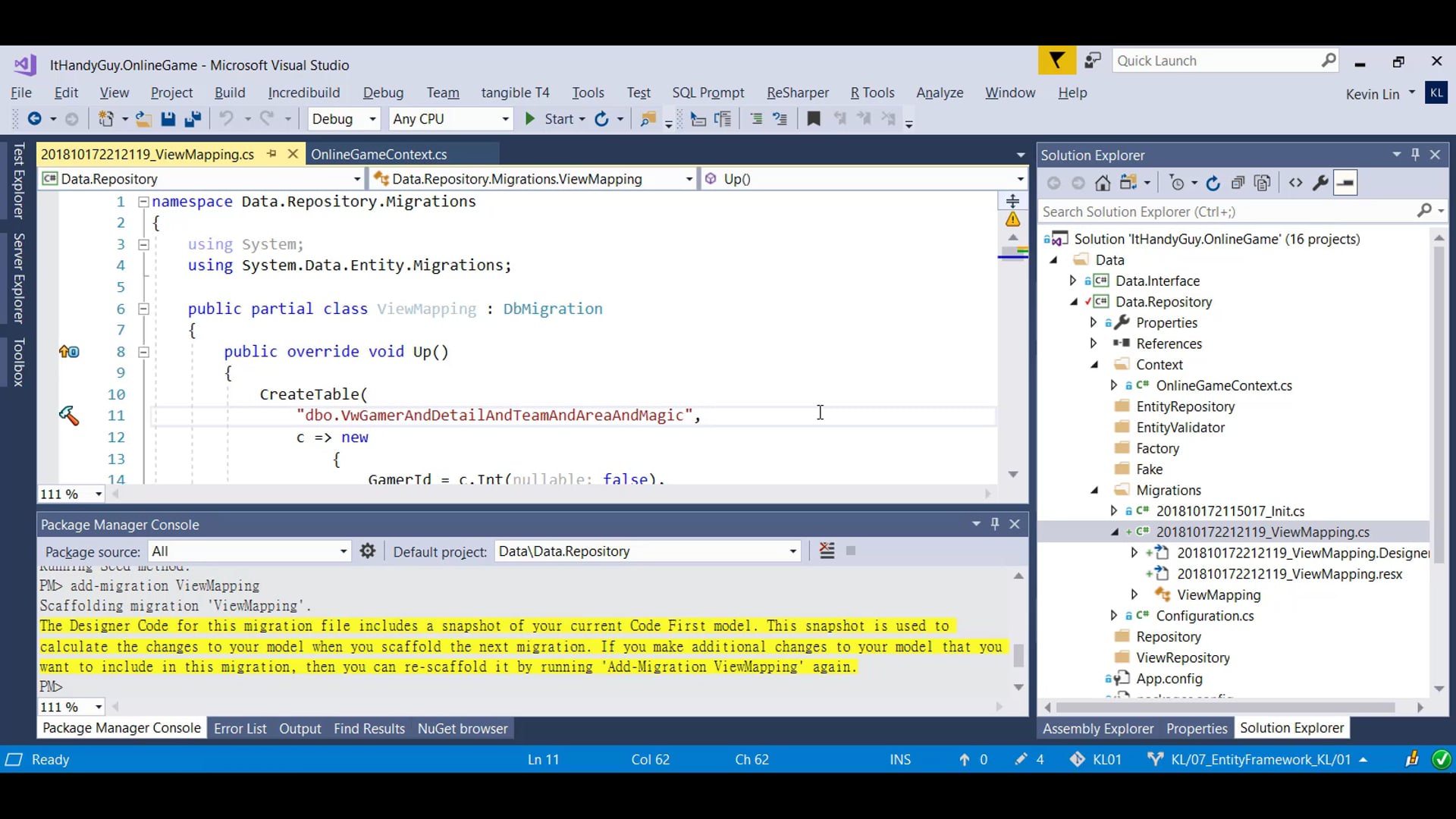The height and width of the screenshot is (819, 1456).
Task: Click the Save All toolbar icon
Action: (193, 119)
